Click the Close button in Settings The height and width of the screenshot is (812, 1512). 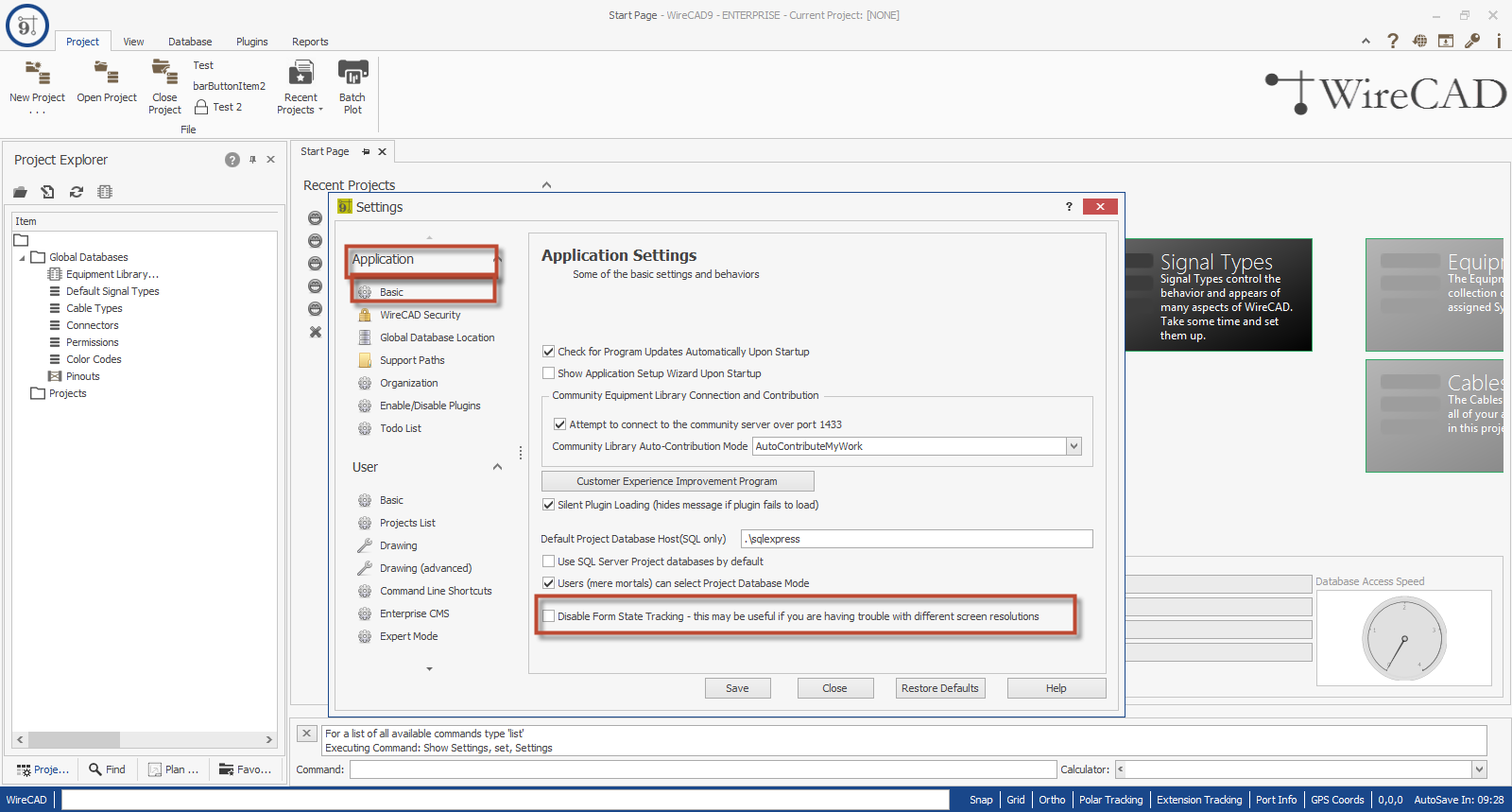point(834,688)
